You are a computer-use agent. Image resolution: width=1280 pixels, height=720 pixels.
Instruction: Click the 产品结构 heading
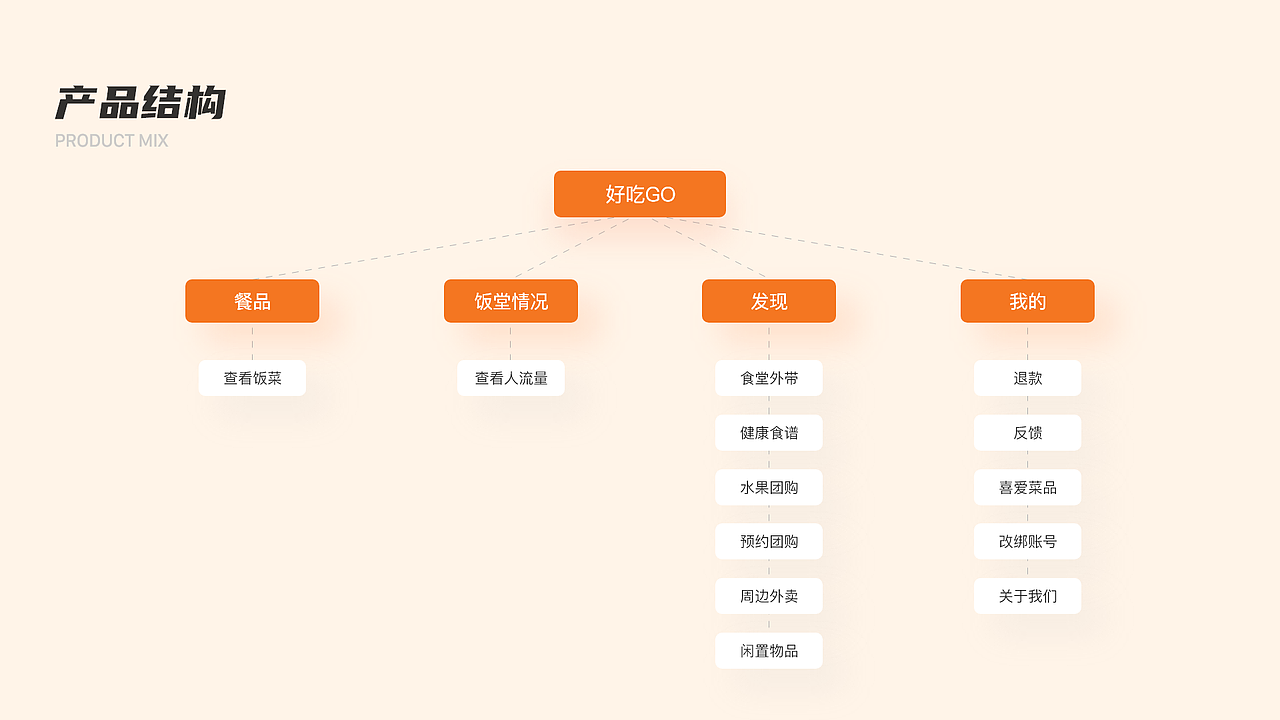point(140,103)
